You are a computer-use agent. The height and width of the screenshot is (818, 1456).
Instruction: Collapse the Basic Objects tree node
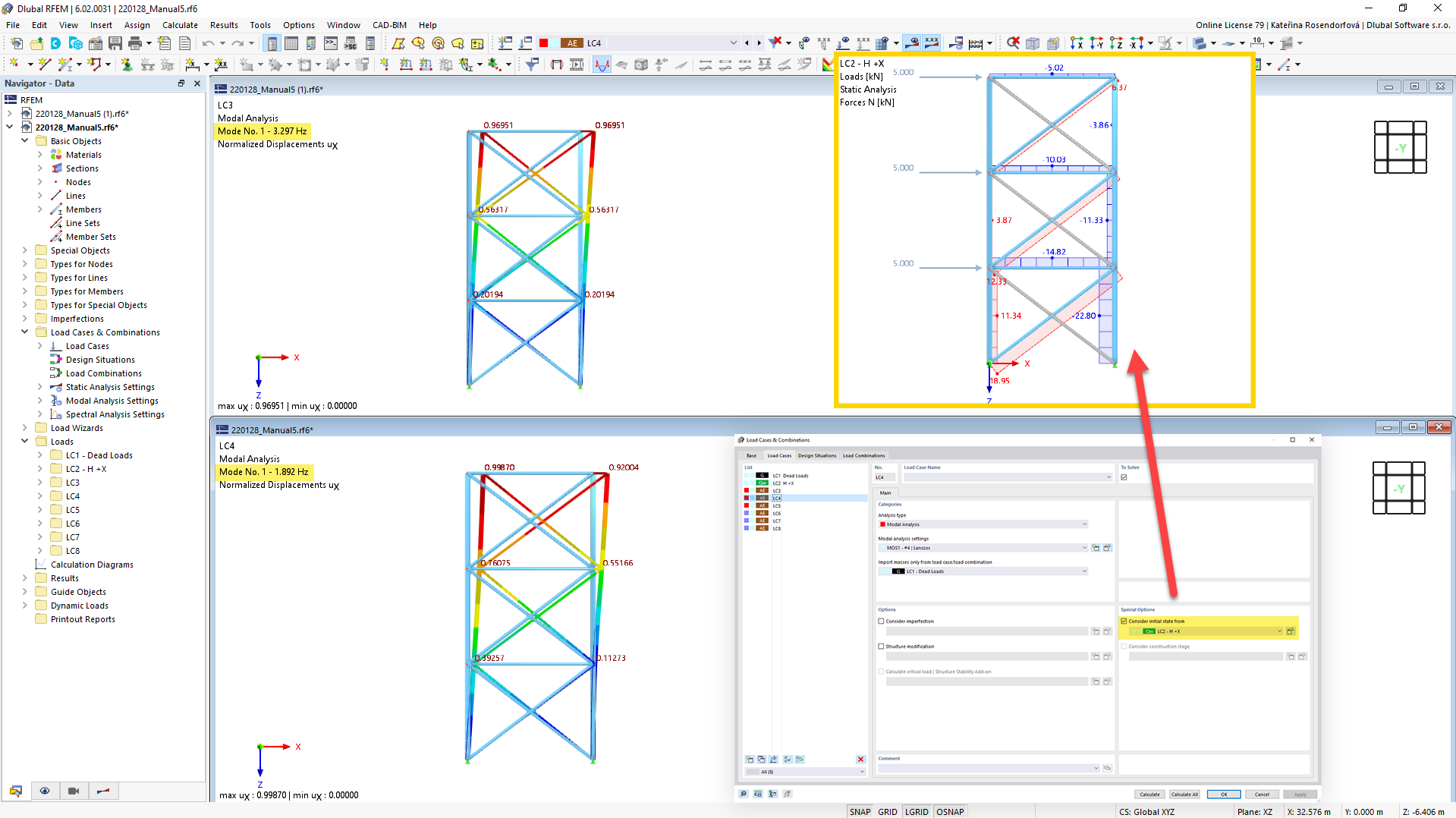coord(24,141)
